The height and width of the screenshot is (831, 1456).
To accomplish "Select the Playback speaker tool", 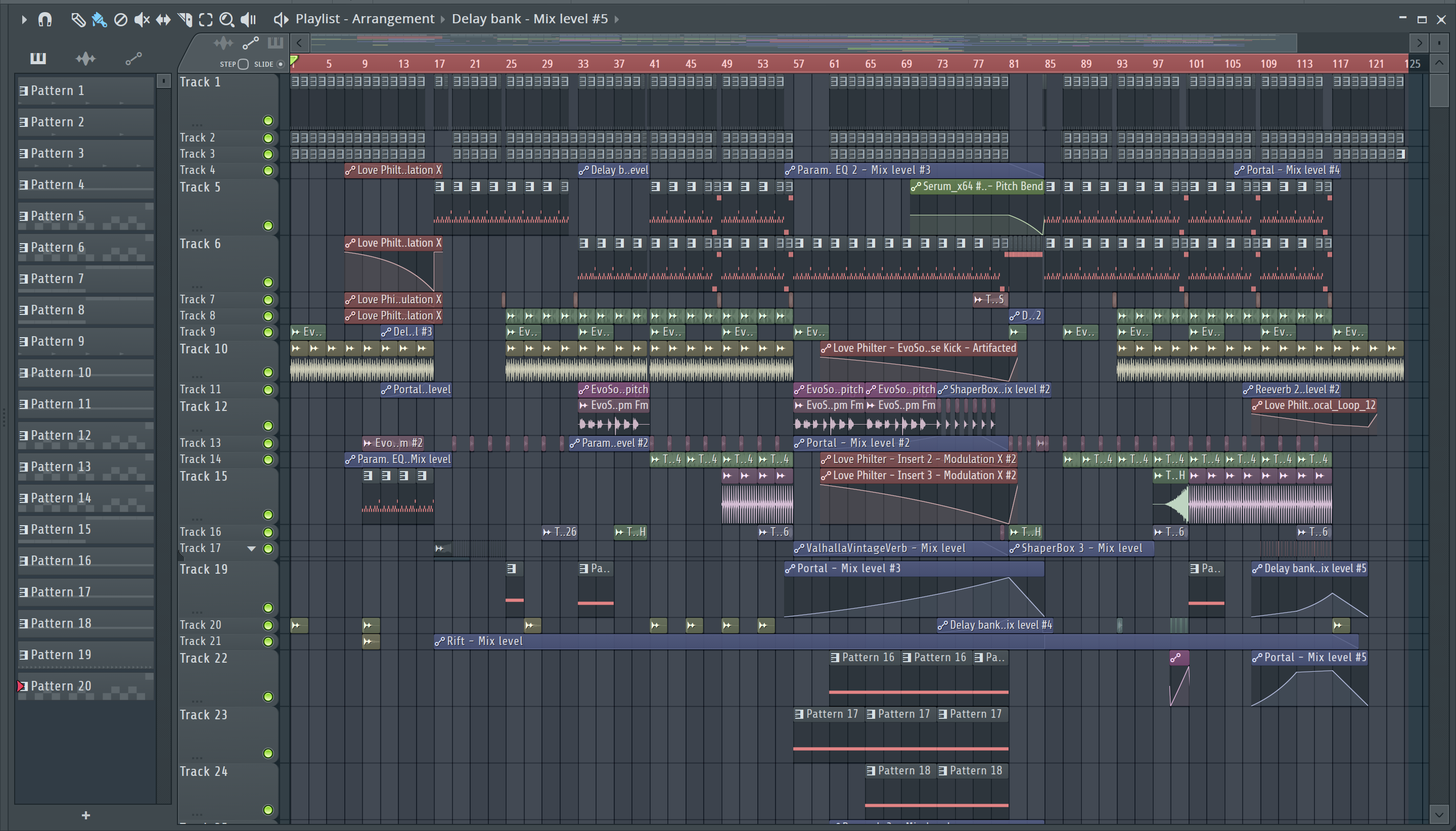I will click(248, 20).
